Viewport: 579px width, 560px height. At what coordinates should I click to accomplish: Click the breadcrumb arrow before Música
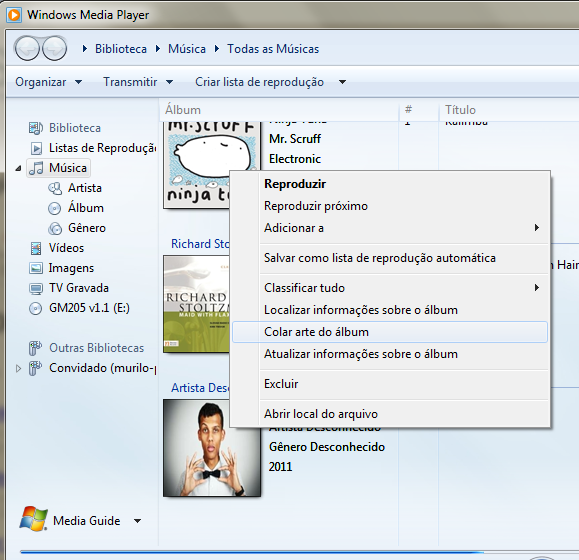tap(158, 49)
